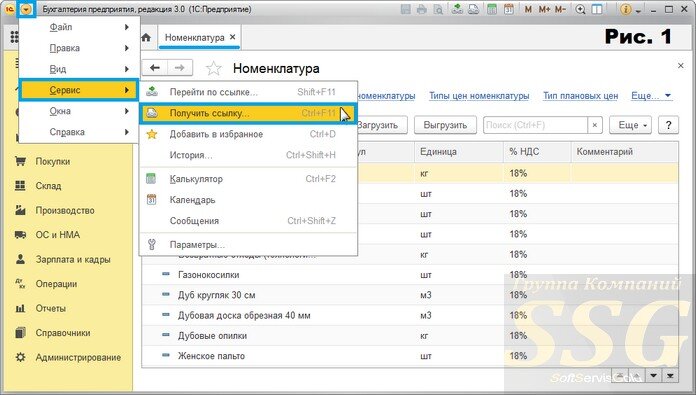
Task: Click the print preview icon in title bar
Action: pyautogui.click(x=438, y=9)
